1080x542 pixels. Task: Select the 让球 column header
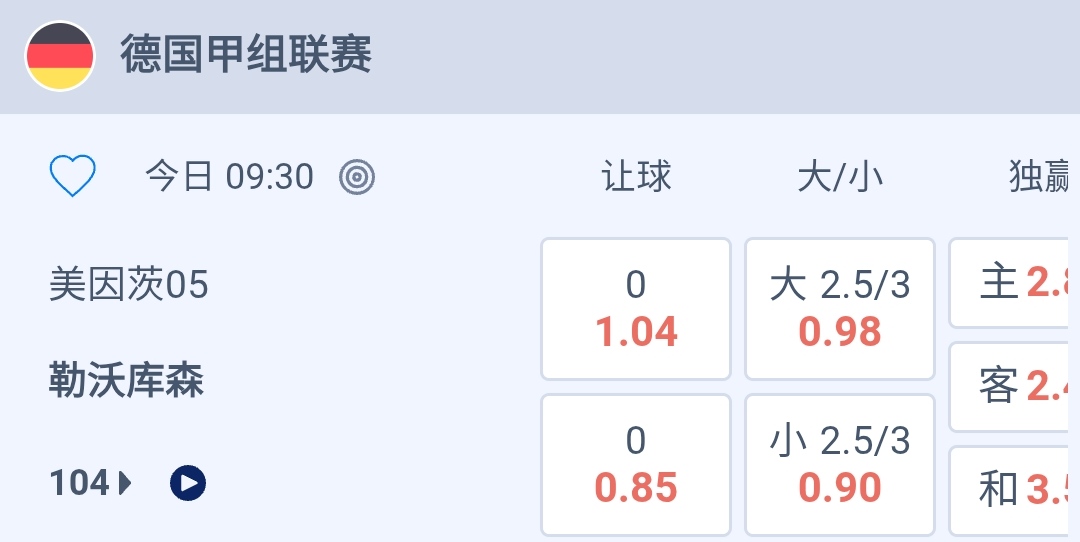[x=636, y=177]
